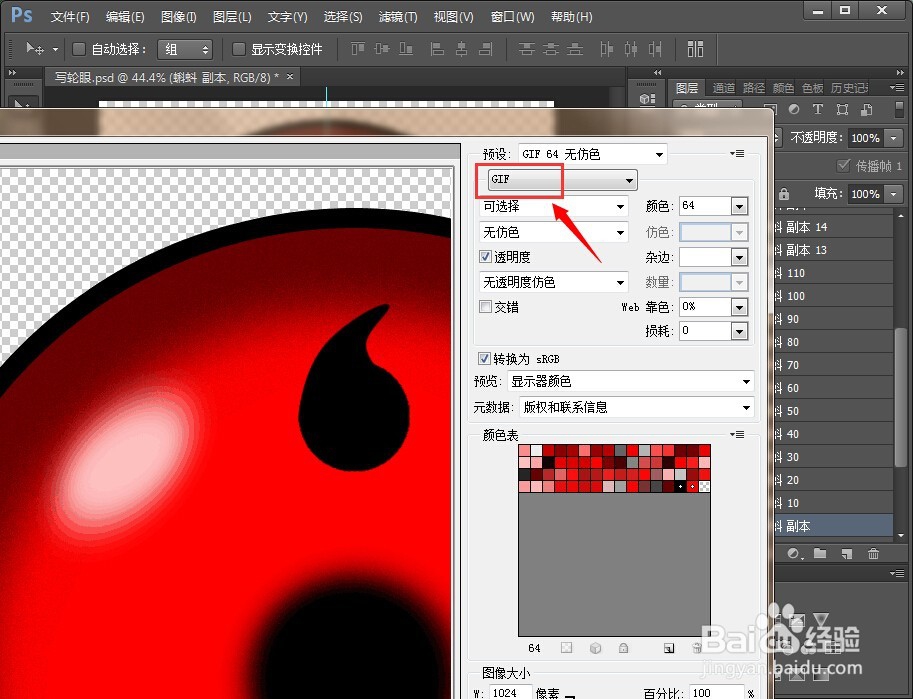
Task: Click Align bottom edges icon
Action: click(x=406, y=49)
